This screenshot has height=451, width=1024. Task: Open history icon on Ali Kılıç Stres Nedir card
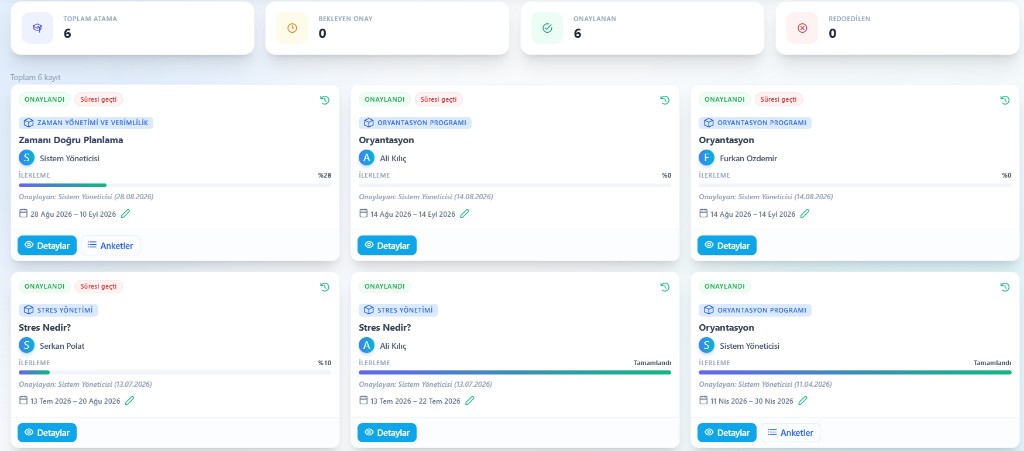[665, 287]
